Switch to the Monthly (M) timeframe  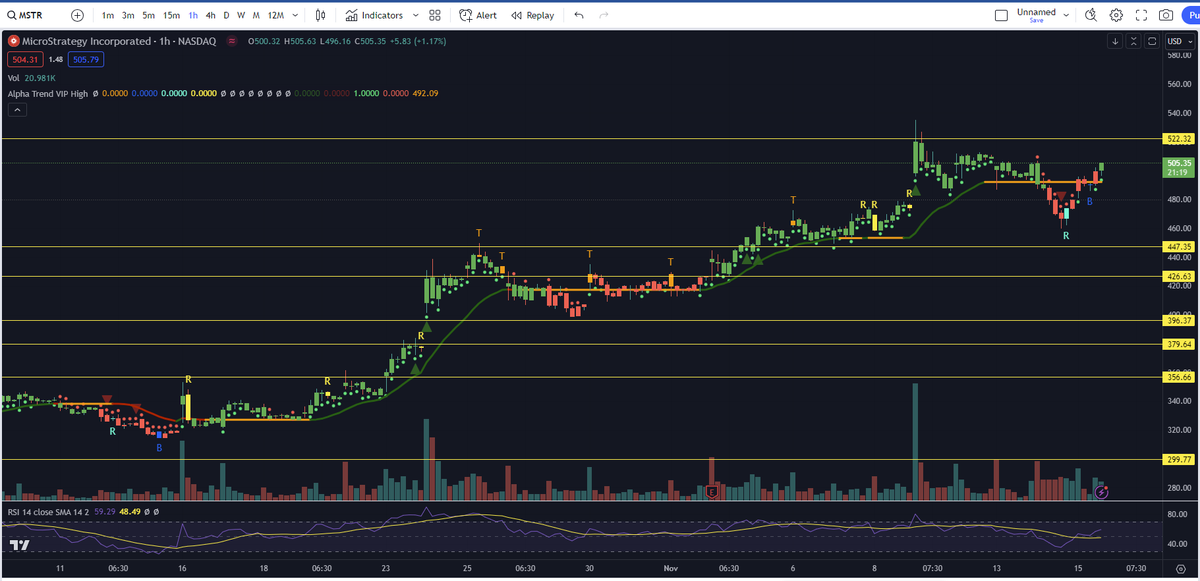[x=257, y=15]
